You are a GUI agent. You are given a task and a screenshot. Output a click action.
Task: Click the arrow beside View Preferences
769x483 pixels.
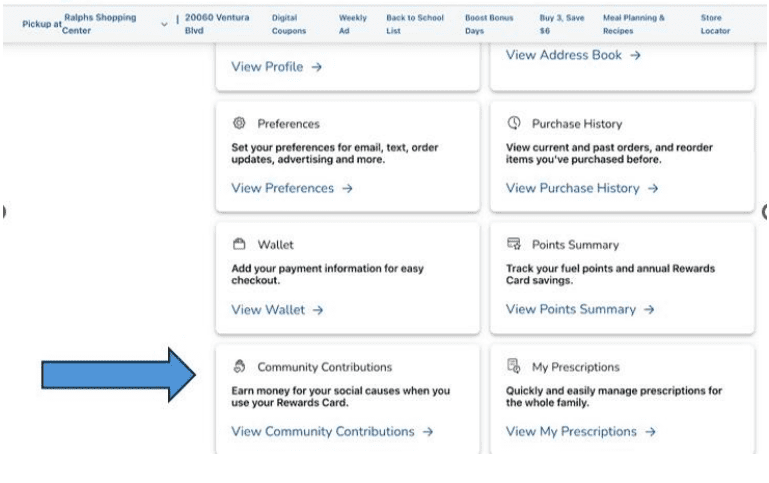(347, 188)
